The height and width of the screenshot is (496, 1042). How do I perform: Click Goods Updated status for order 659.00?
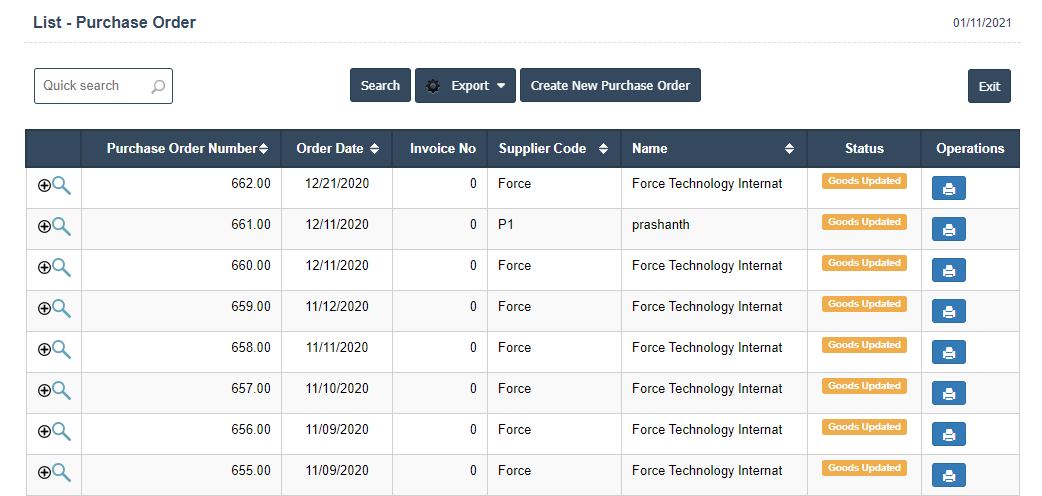[864, 304]
